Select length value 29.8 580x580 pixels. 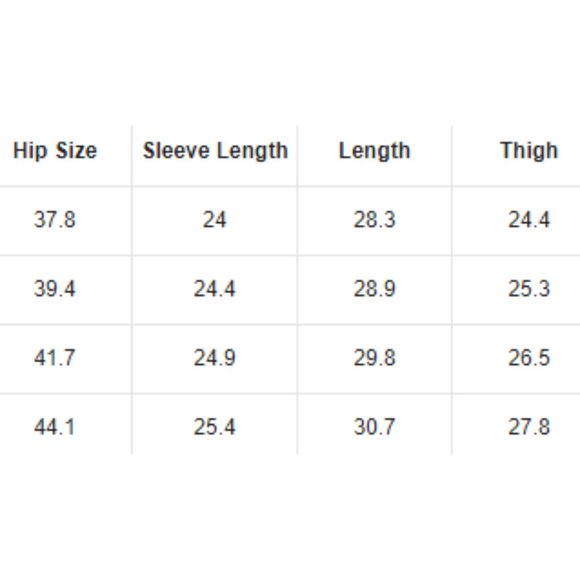pos(374,358)
